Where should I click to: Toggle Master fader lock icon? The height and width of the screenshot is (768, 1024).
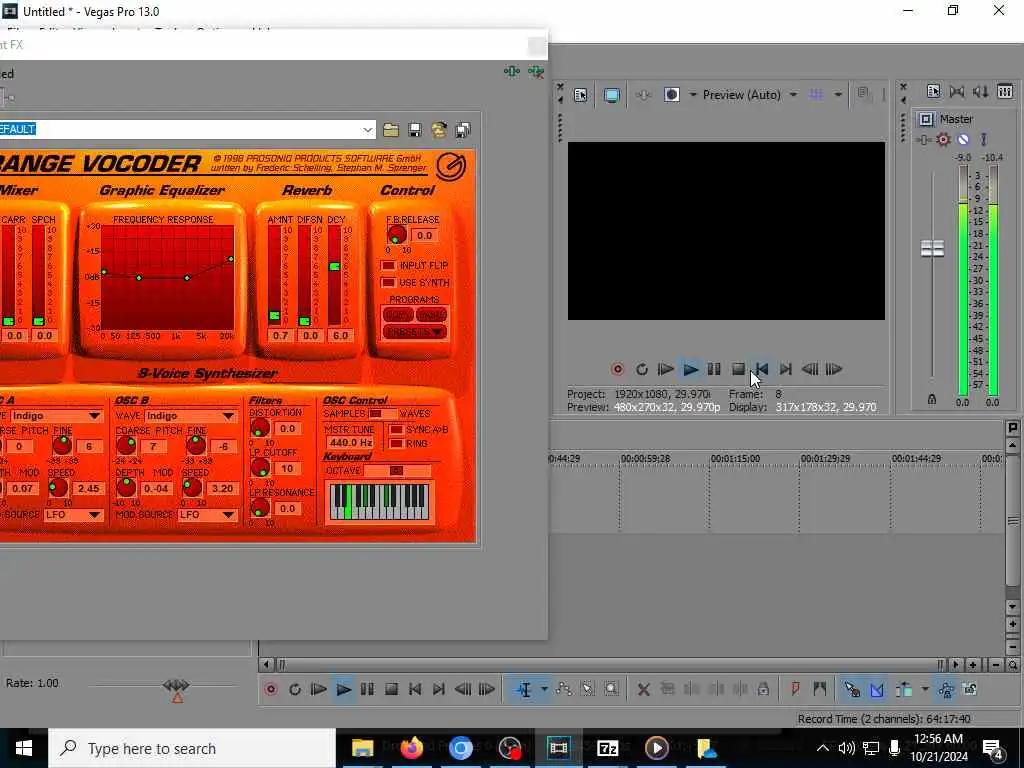932,399
